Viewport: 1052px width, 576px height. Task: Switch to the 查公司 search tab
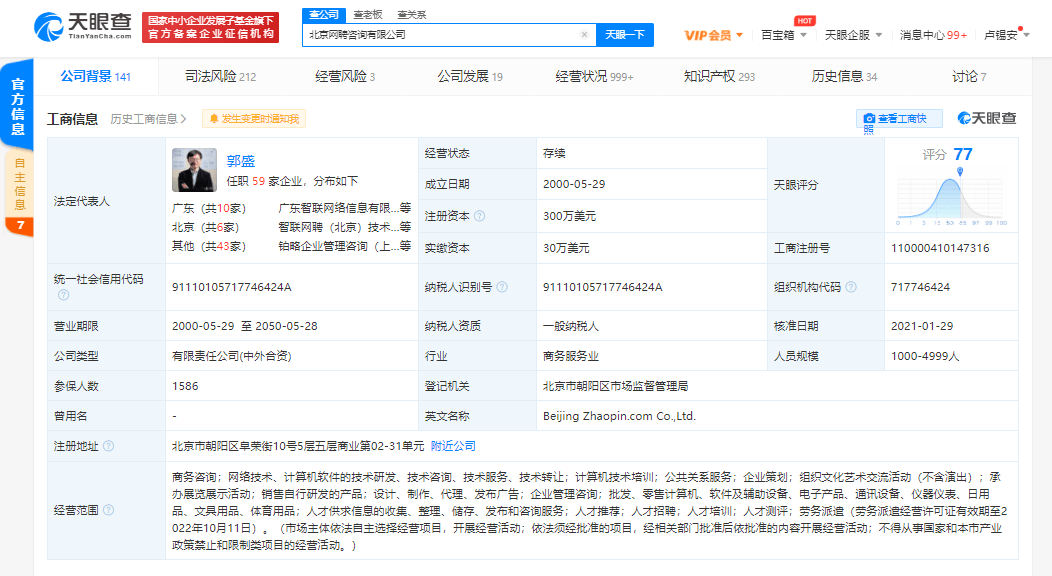tap(324, 14)
